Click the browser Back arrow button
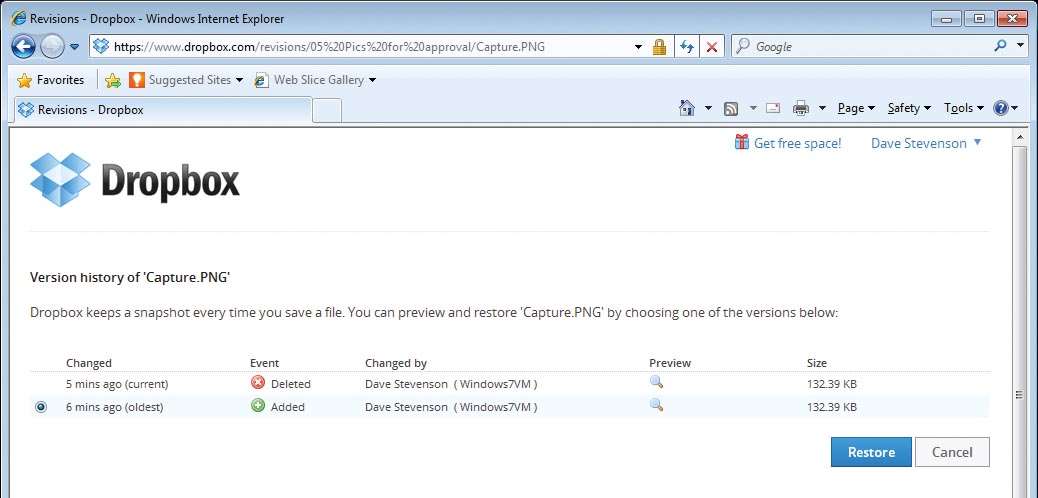The width and height of the screenshot is (1038, 498). 24,47
